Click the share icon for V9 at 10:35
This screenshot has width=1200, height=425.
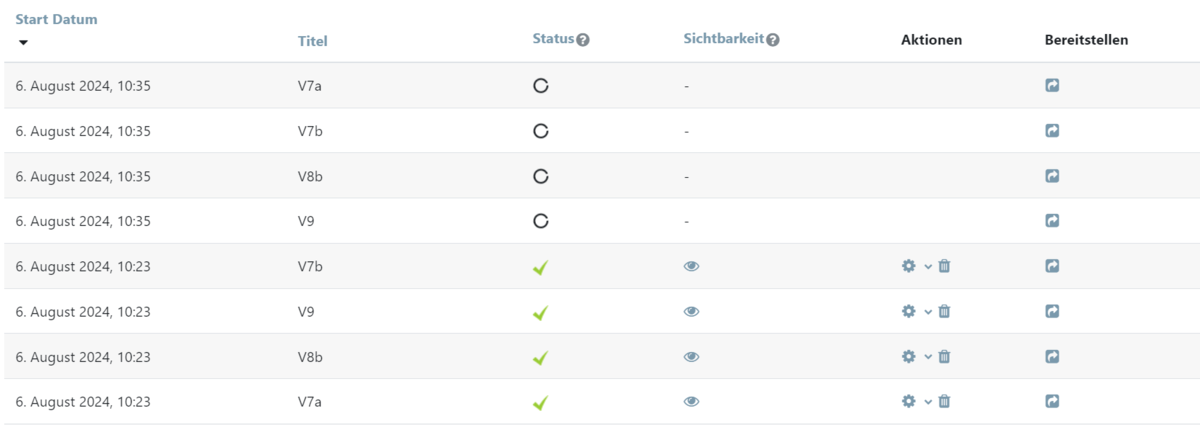1052,221
